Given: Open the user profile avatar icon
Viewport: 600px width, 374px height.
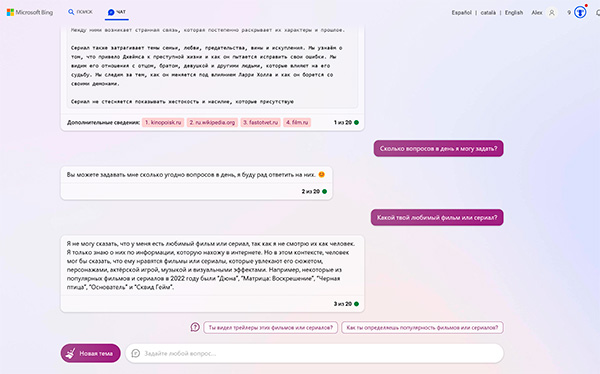Looking at the screenshot, I should point(551,13).
